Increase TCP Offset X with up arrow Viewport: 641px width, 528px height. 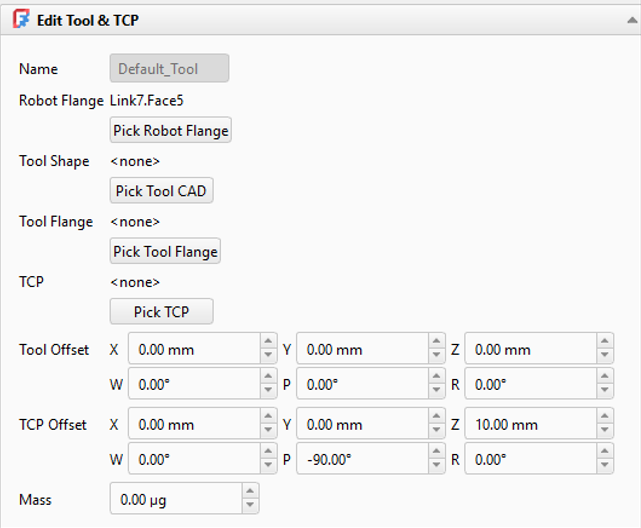[268, 416]
